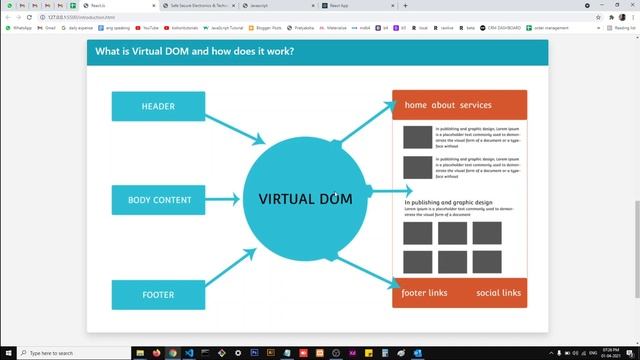Reload the page with the refresh icon
This screenshot has height=360, width=640.
29,17
